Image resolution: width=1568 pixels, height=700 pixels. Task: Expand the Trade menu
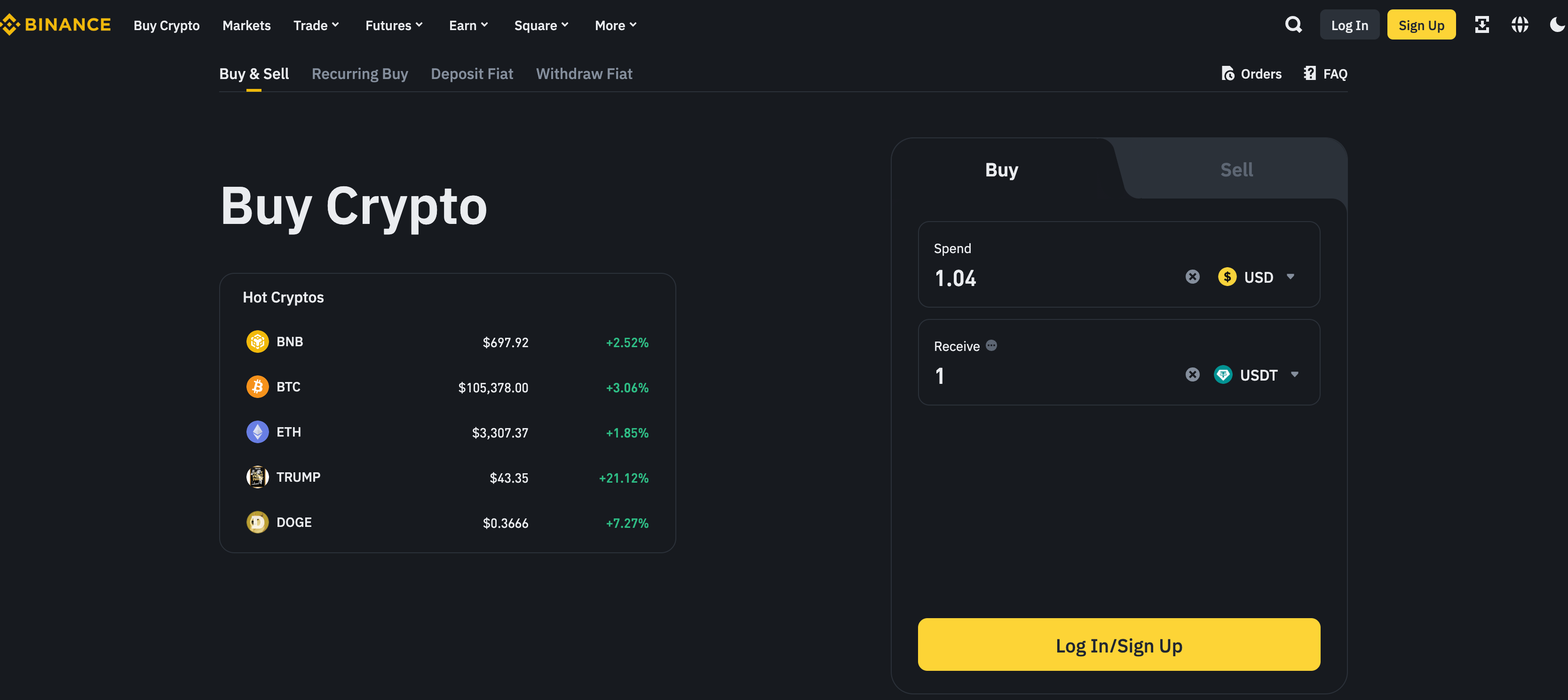tap(315, 25)
